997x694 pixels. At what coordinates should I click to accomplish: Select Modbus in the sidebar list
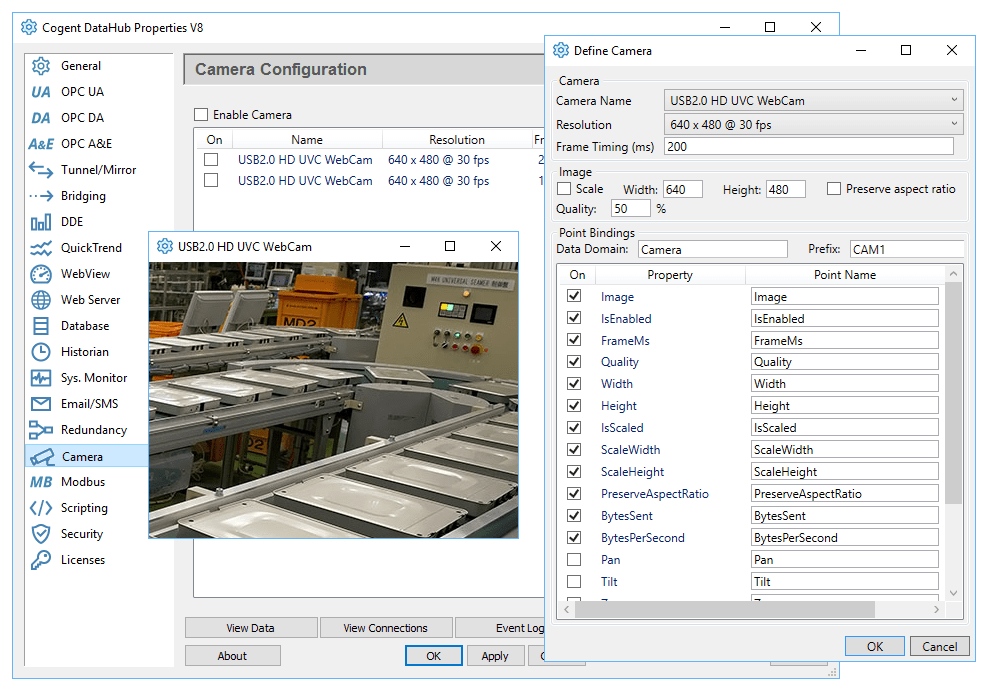[x=83, y=482]
